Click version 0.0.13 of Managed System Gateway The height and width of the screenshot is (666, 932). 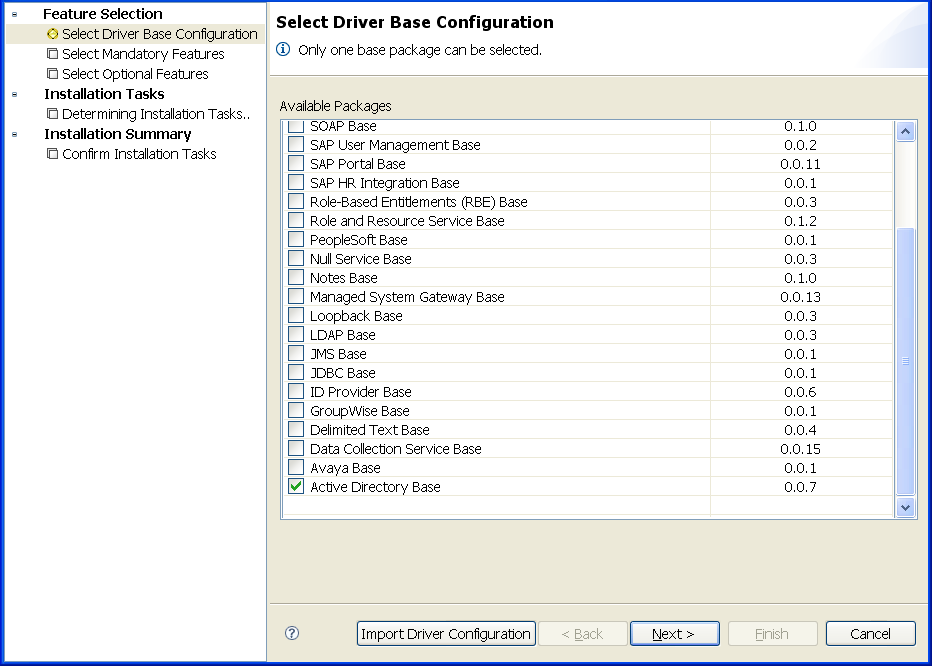point(800,297)
